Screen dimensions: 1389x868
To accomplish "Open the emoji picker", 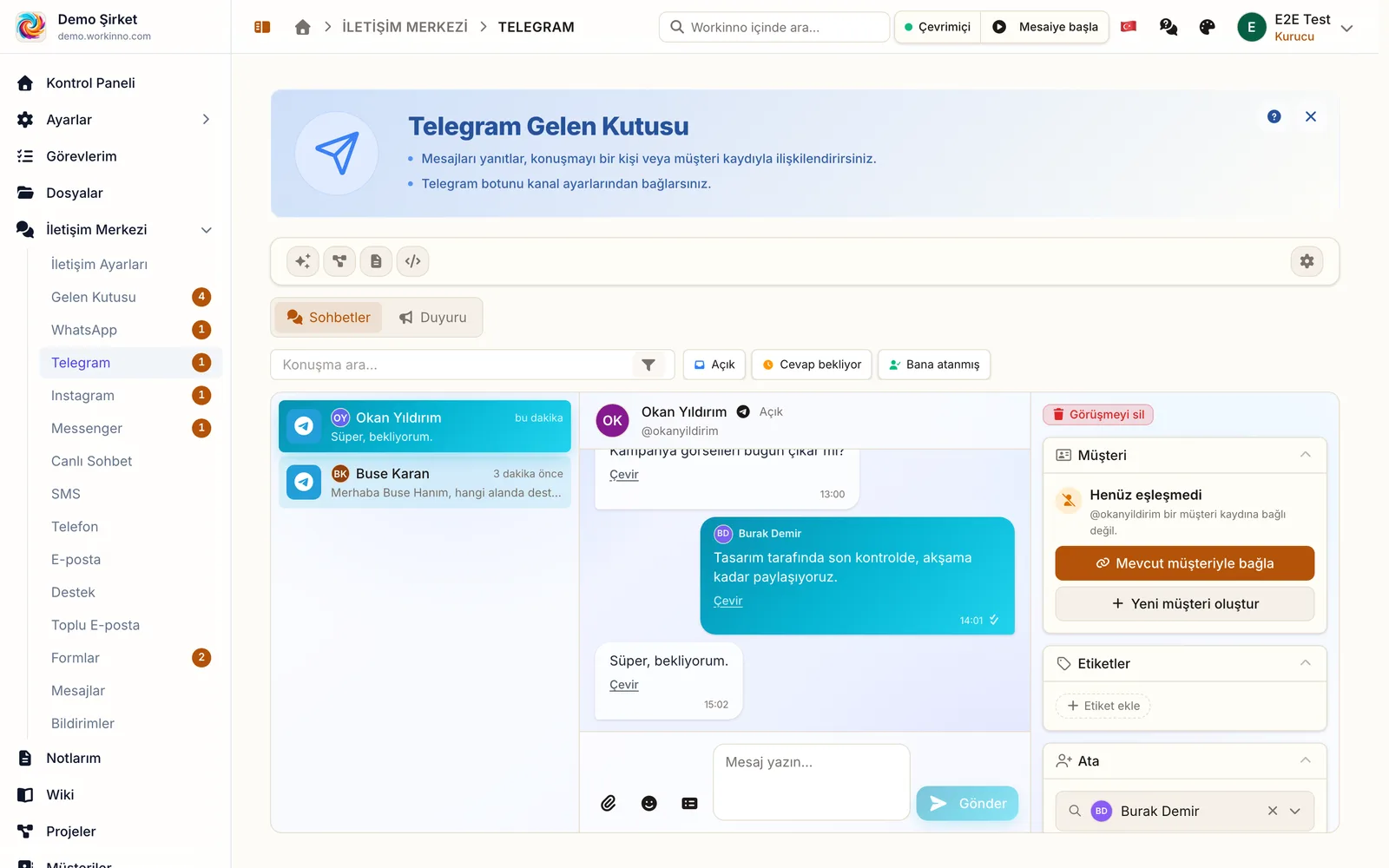I will (649, 804).
